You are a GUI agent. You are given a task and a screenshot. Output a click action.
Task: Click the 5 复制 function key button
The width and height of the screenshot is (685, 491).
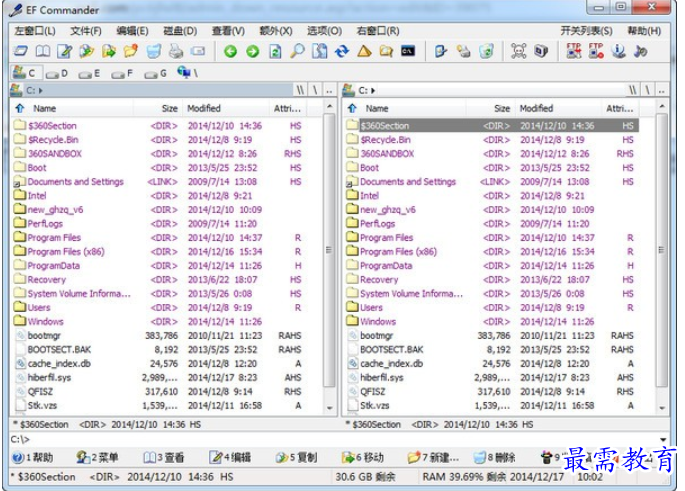point(296,457)
